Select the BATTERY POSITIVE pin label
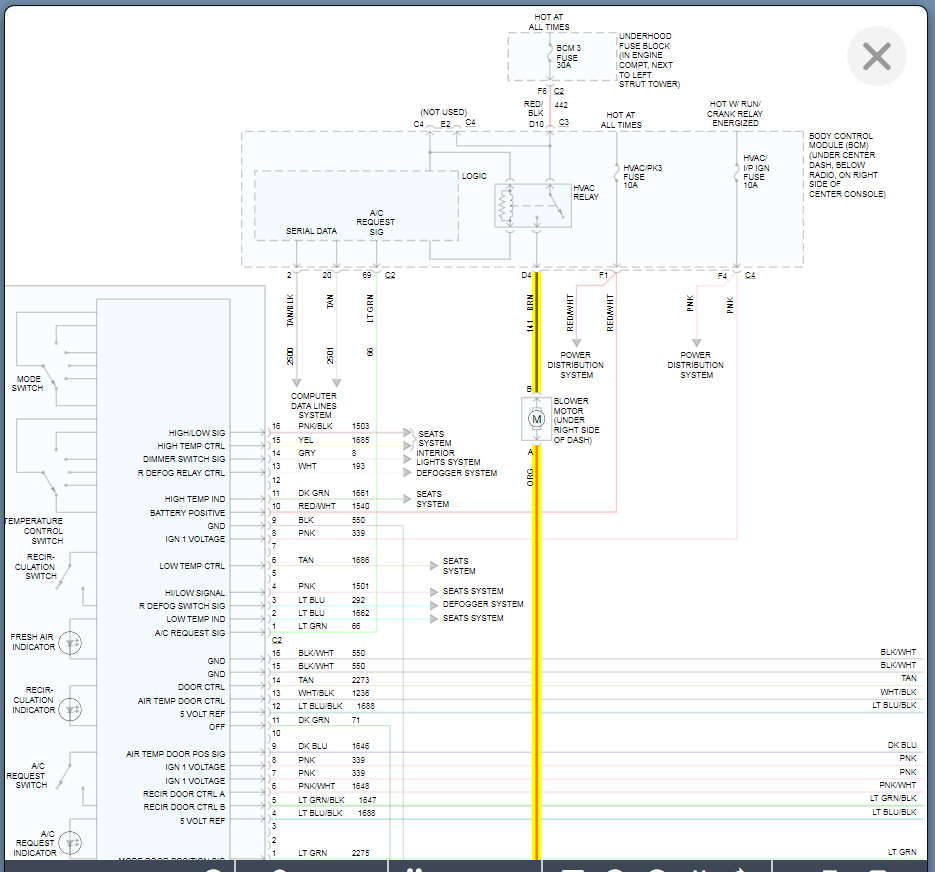Screen dimensions: 935x872 [x=188, y=513]
